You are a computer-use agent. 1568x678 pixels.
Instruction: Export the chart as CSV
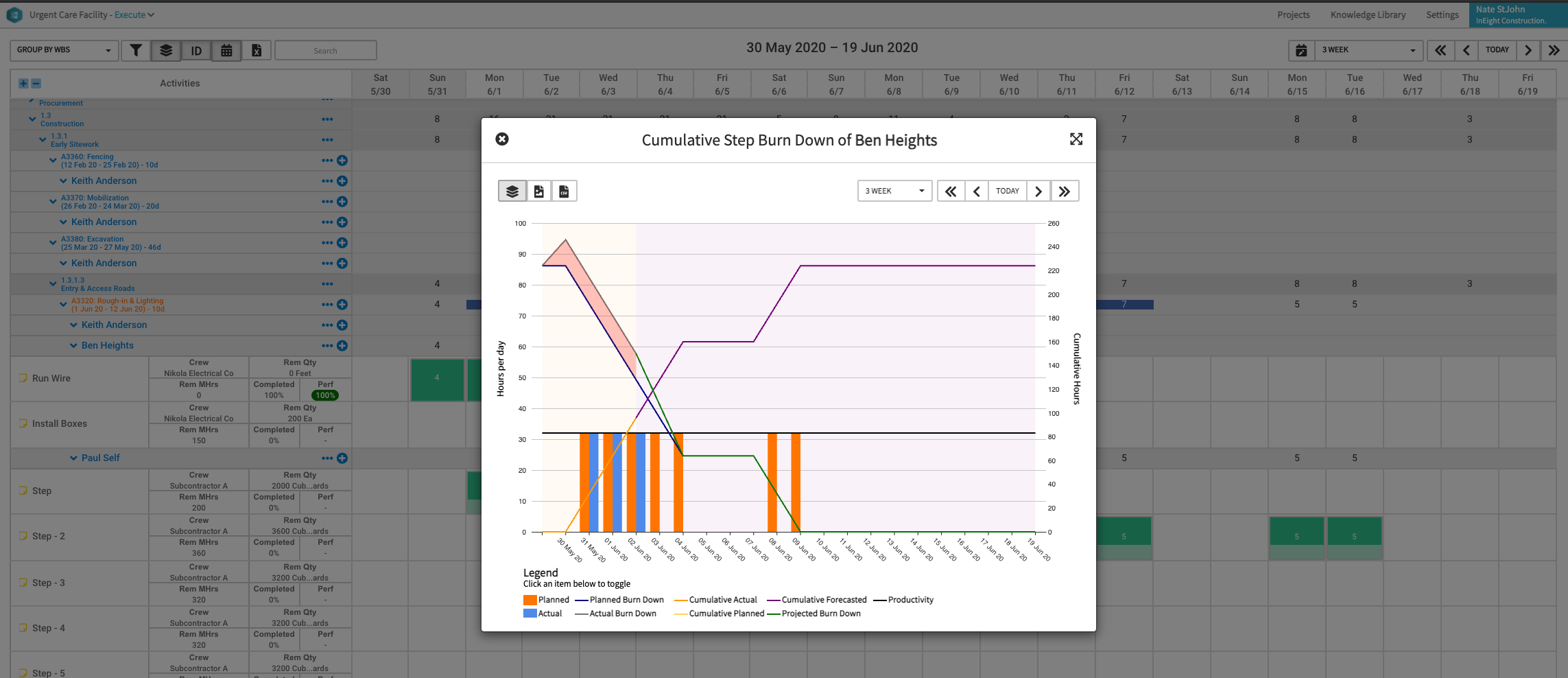(x=565, y=191)
